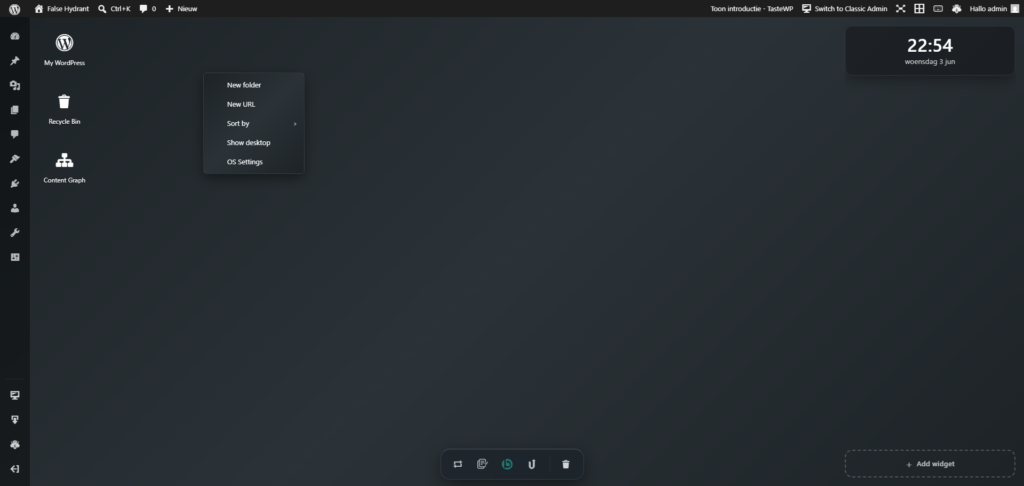Click the node-graph icon in admin bar
Viewport: 1024px width, 486px height.
coord(901,8)
